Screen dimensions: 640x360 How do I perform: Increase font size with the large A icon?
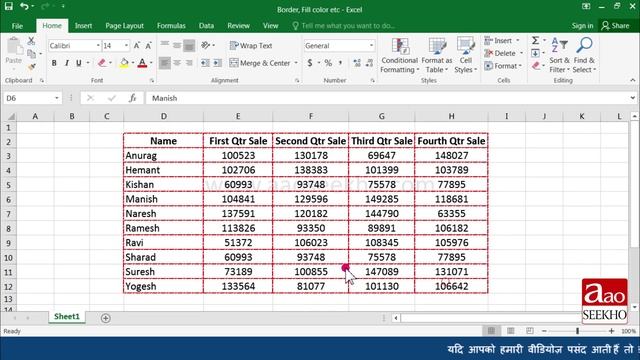point(137,45)
